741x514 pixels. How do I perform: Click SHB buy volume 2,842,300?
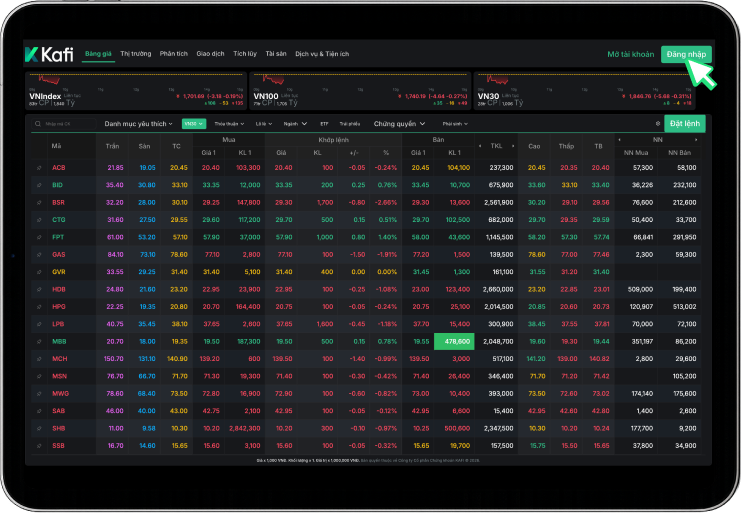coord(245,428)
